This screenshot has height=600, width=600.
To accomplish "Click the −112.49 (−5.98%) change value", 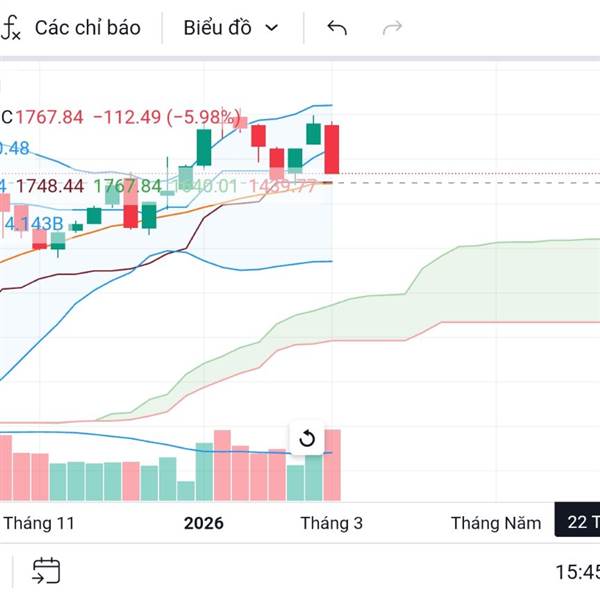I will 167,117.
